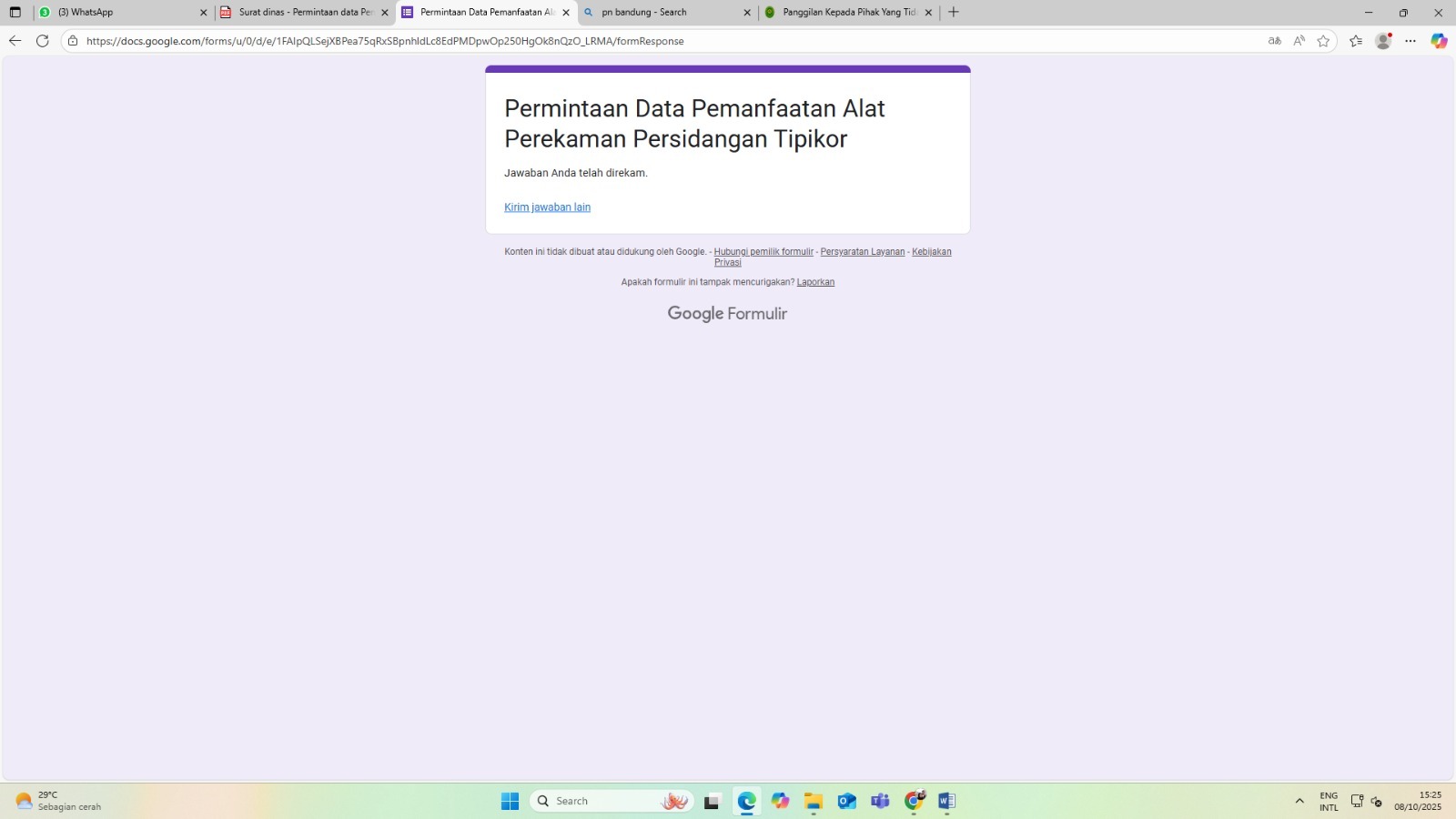This screenshot has width=1456, height=819.
Task: Open tab actions menu button
Action: [x=15, y=13]
